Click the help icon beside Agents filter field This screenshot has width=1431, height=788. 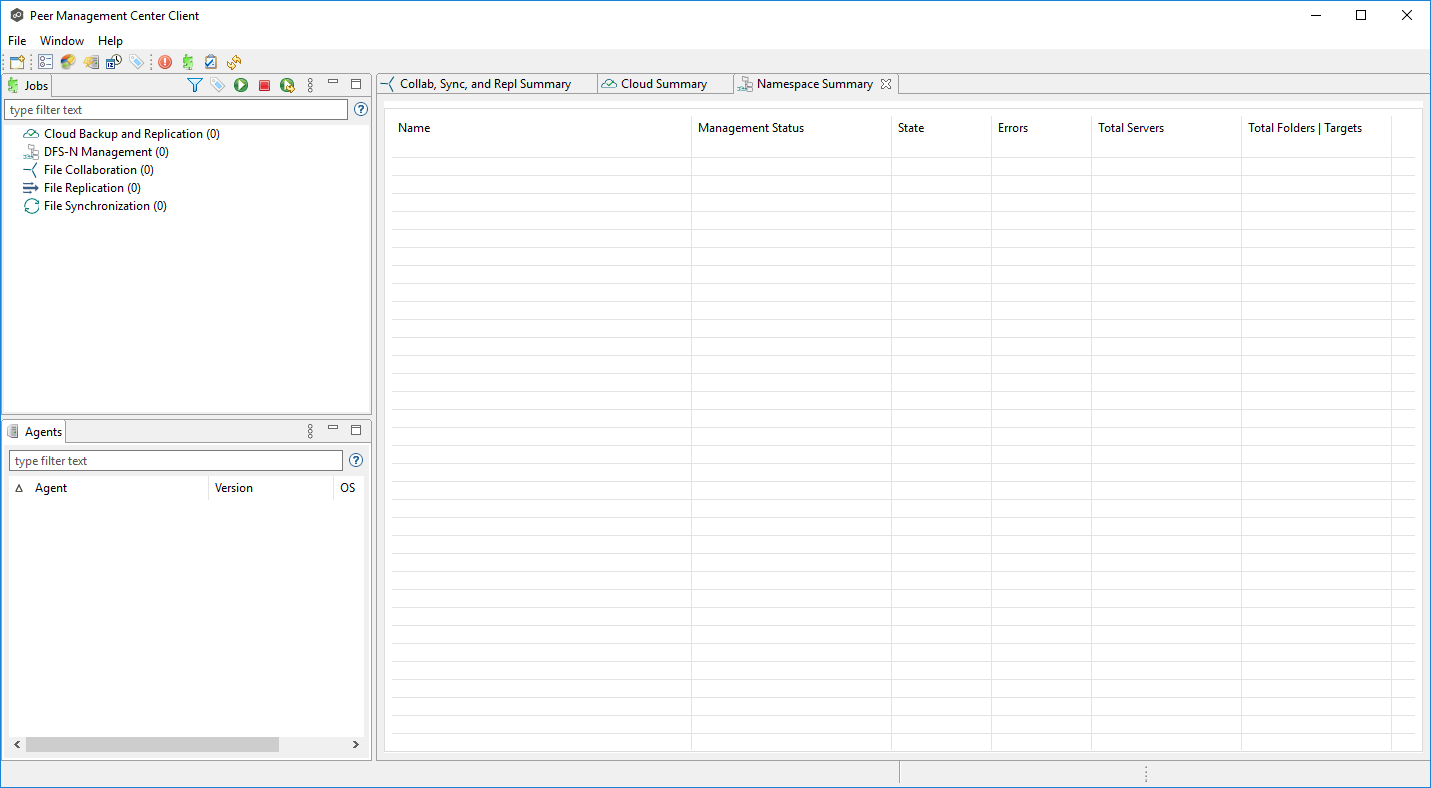pos(355,461)
